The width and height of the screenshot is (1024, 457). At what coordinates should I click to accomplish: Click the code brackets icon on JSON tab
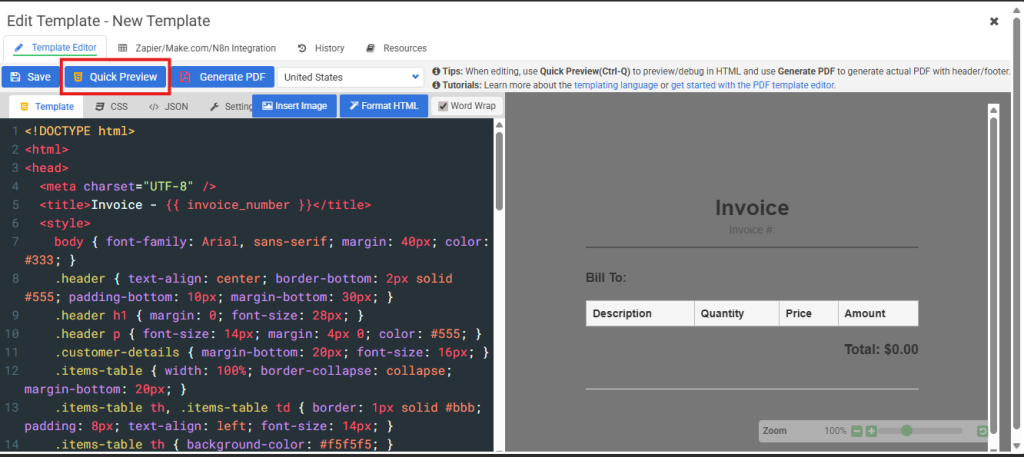153,106
